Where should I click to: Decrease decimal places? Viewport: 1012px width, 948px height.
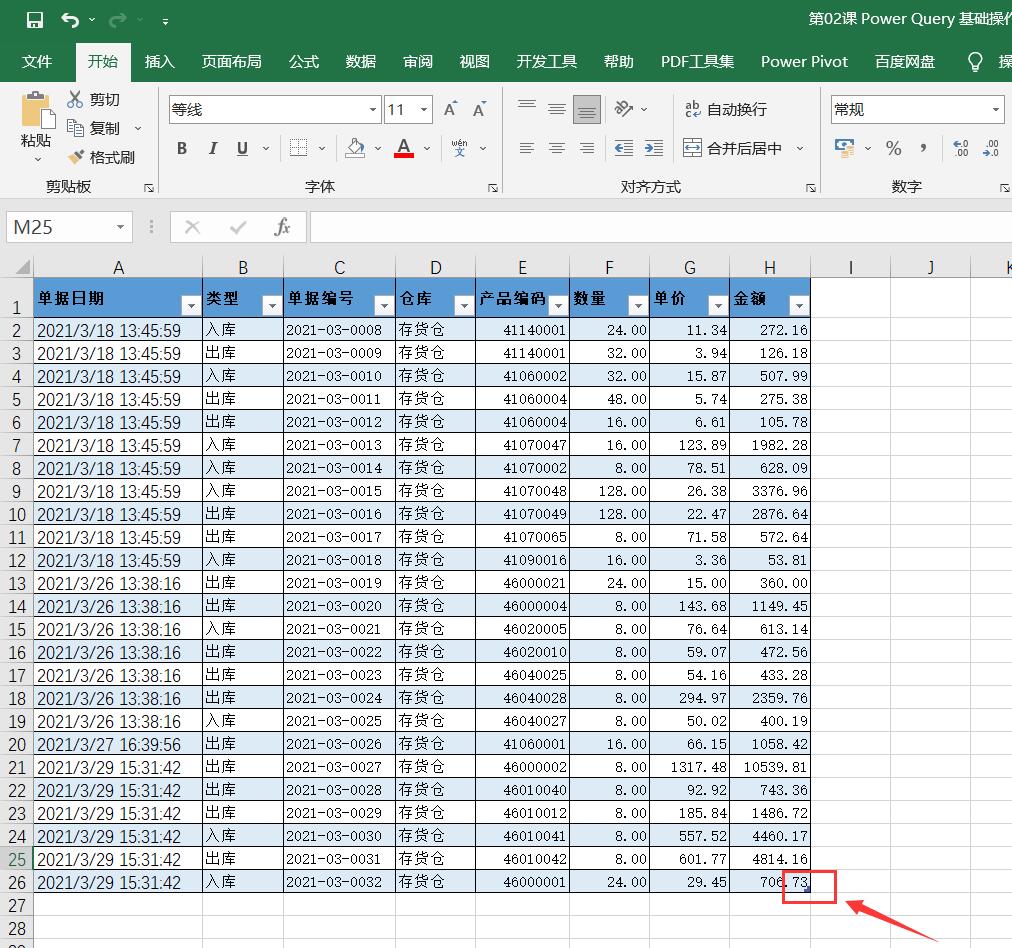coord(991,148)
